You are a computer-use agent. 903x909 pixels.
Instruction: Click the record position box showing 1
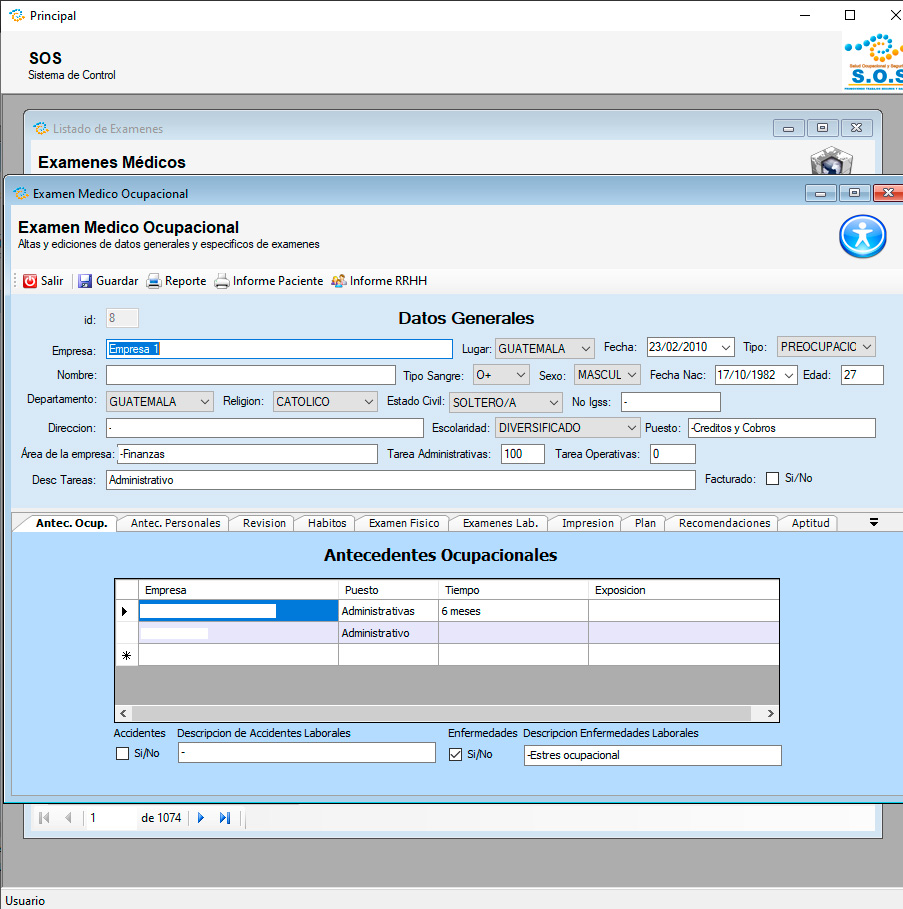coord(111,818)
